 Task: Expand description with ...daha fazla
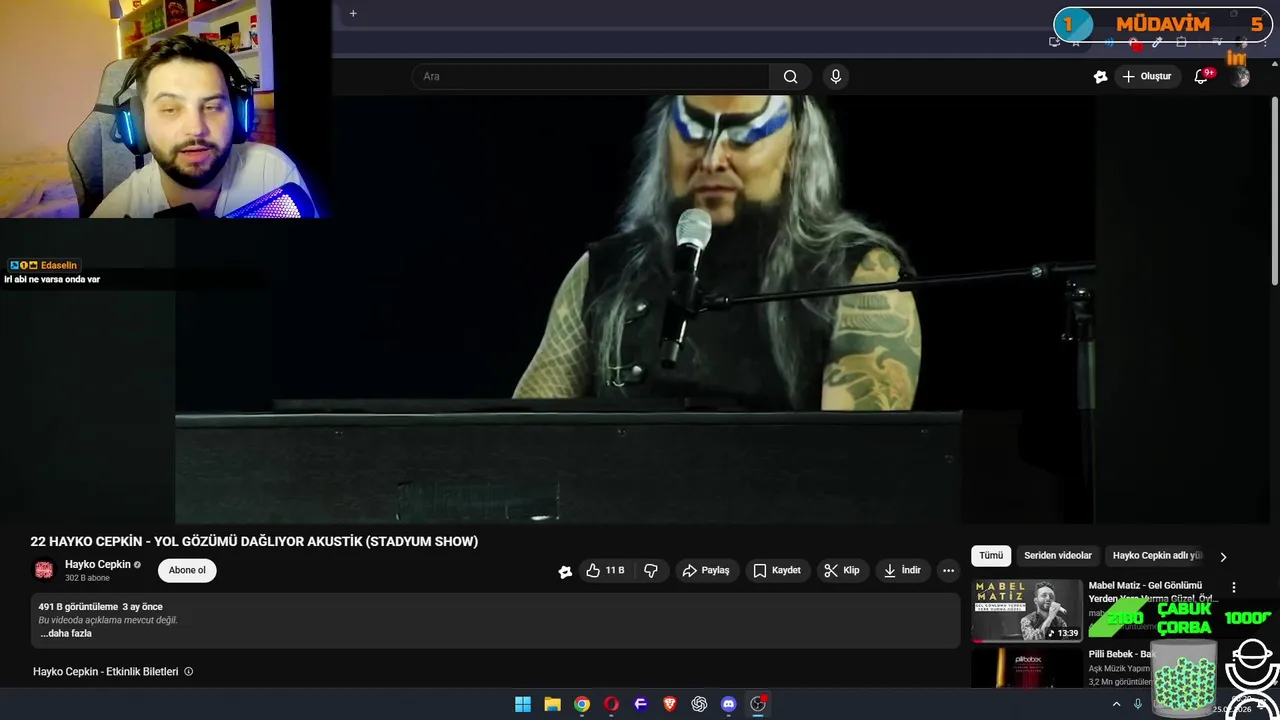tap(66, 634)
